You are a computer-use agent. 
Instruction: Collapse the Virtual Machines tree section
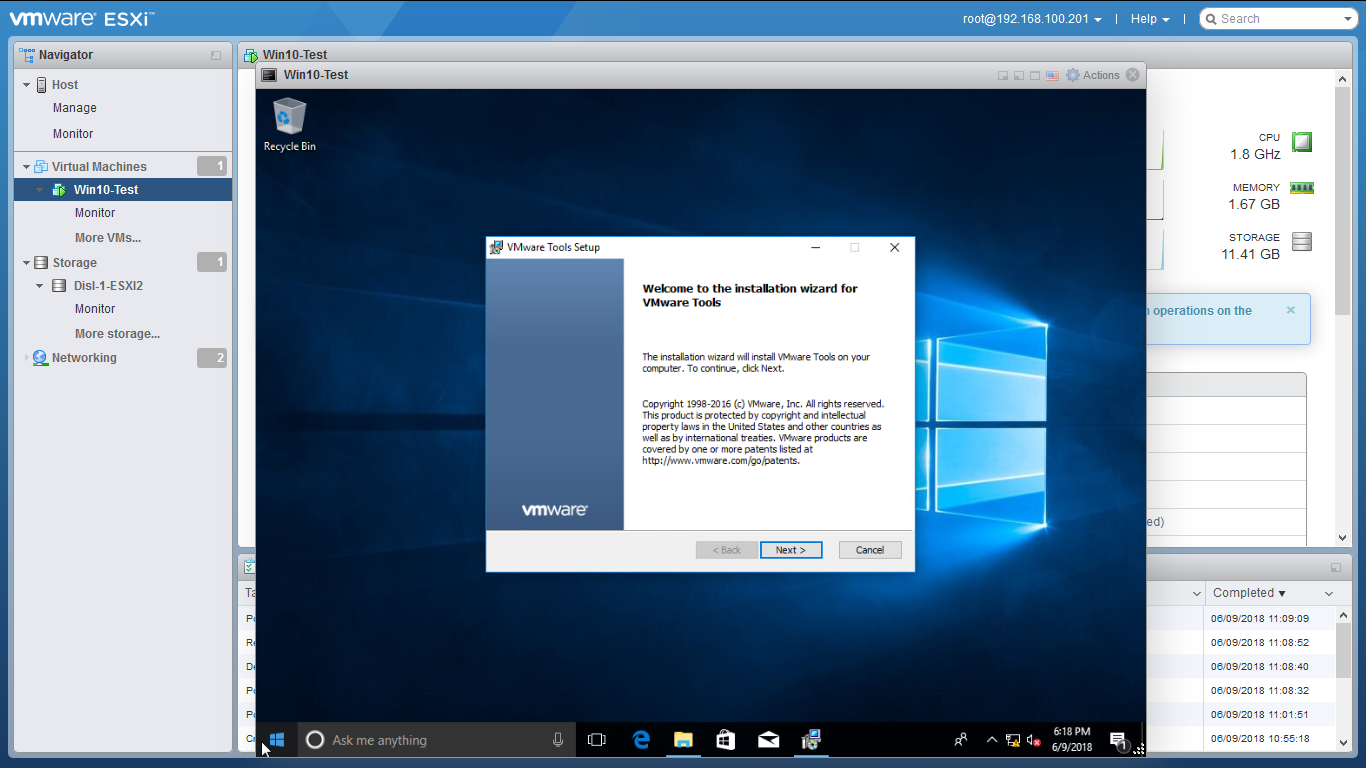(27, 167)
